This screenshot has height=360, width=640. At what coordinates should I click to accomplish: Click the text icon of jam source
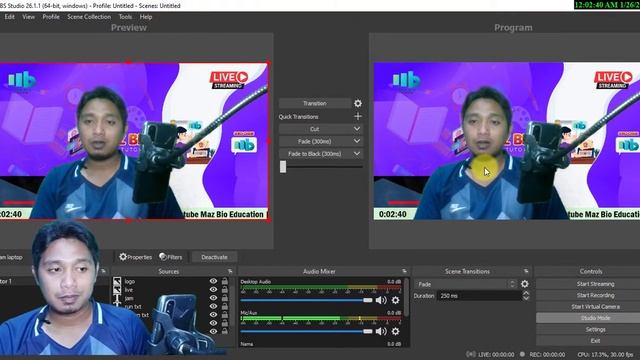tap(117, 299)
